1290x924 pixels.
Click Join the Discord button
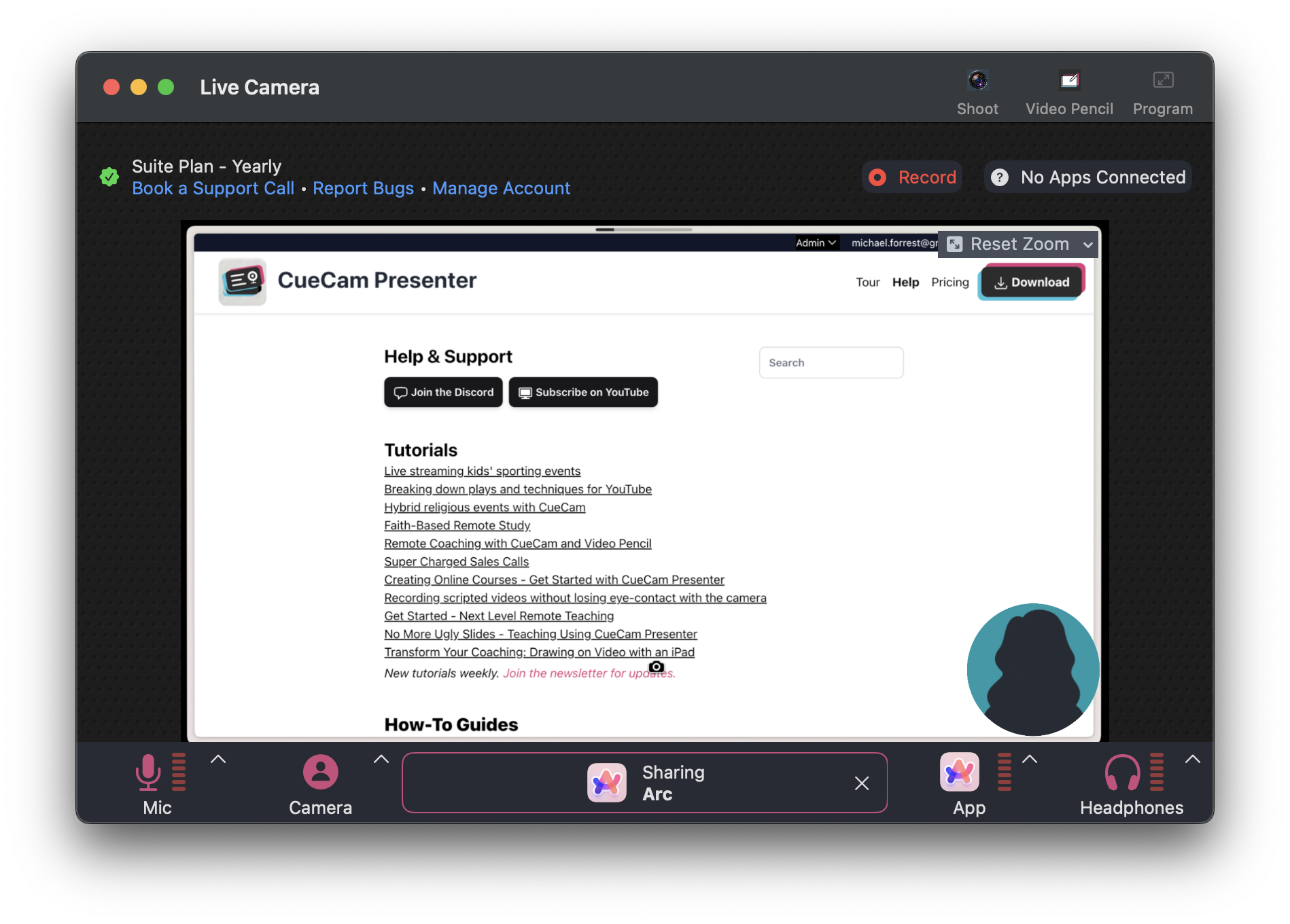[x=443, y=392]
